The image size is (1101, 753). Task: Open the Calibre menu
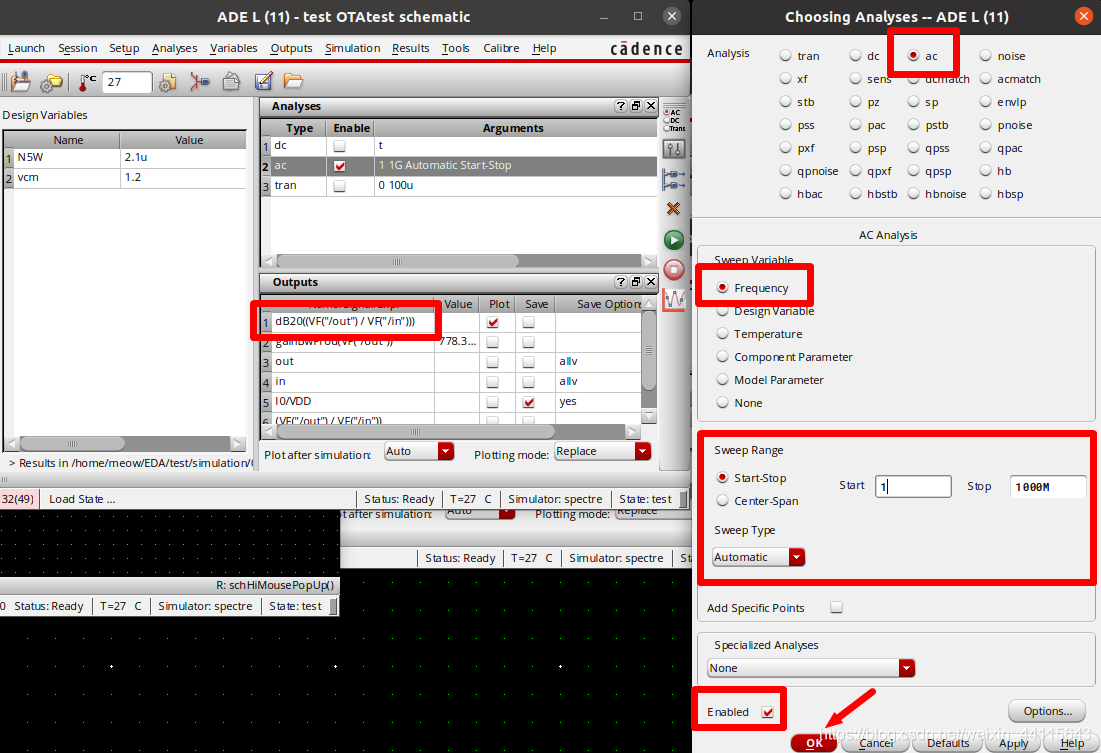click(x=501, y=48)
